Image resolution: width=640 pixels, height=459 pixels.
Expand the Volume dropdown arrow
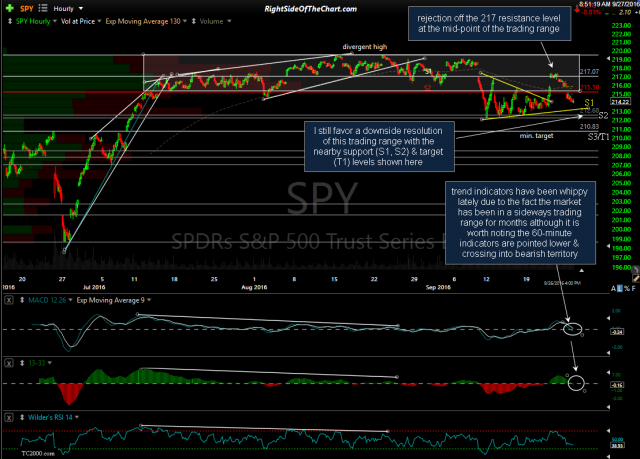pyautogui.click(x=229, y=21)
